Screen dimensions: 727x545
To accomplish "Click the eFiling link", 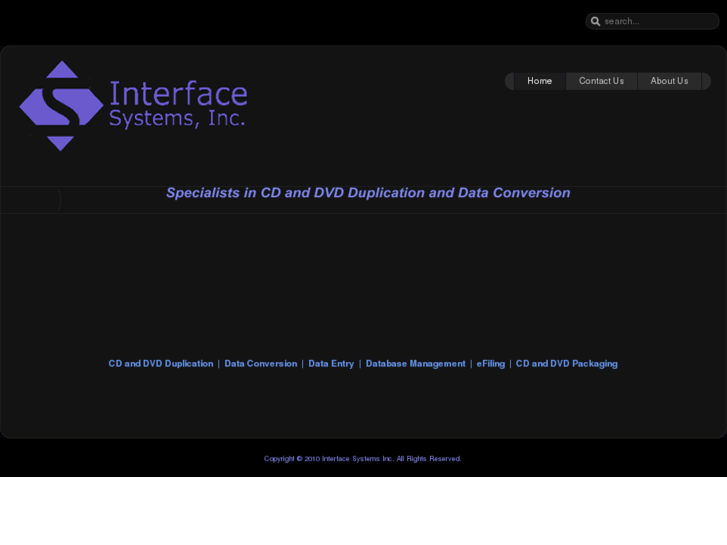I will click(491, 364).
